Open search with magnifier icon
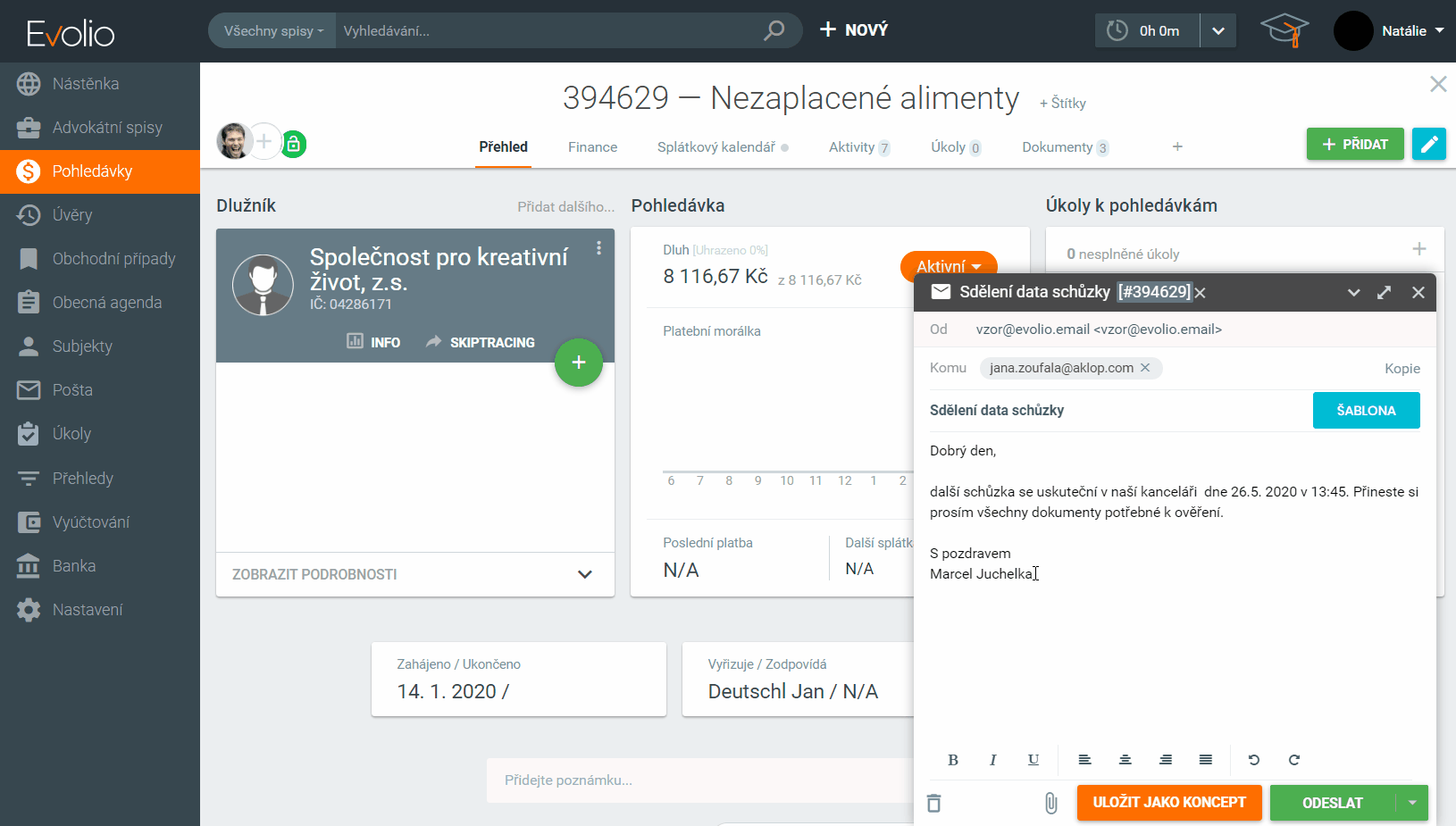Screen dimensions: 1456x826 (774, 30)
